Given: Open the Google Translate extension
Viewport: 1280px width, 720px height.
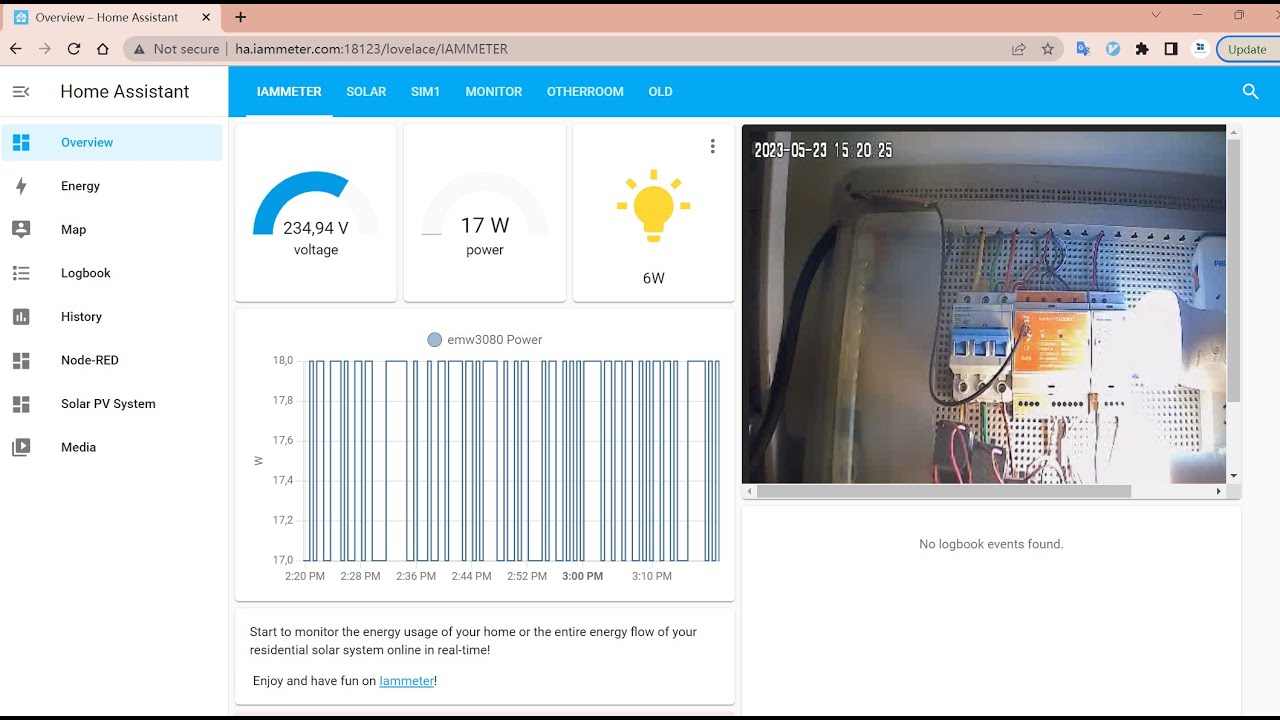Looking at the screenshot, I should tap(1083, 48).
